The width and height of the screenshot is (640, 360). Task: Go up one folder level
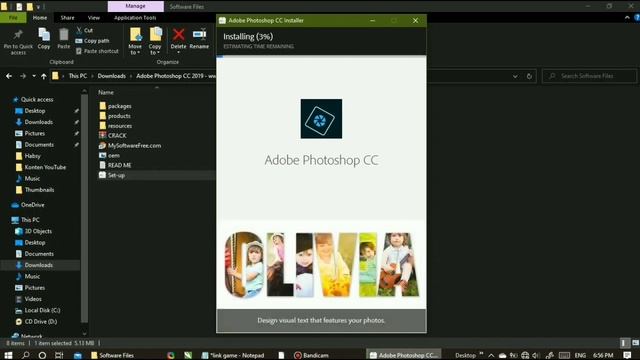44,76
